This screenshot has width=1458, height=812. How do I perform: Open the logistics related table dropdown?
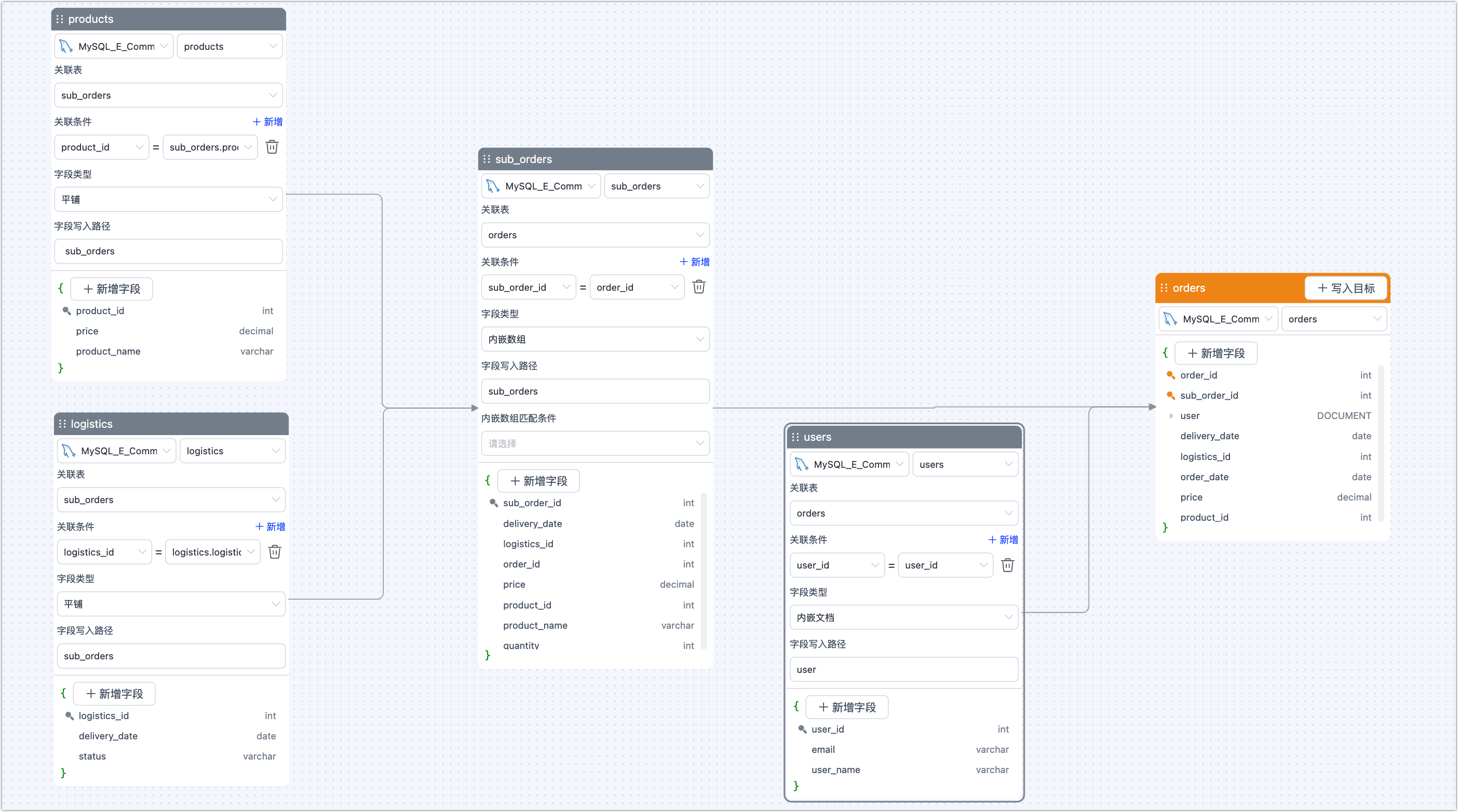(170, 499)
